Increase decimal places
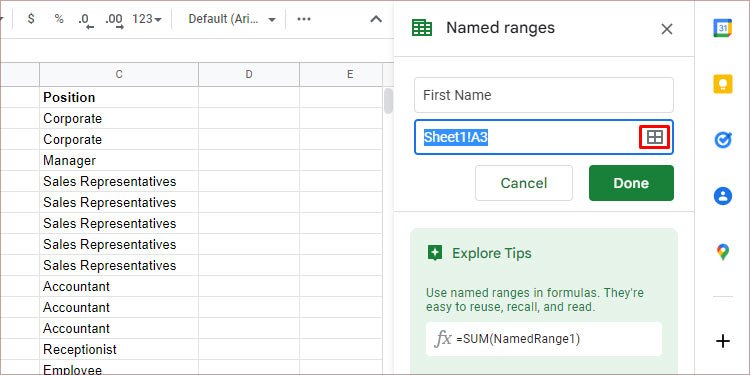This screenshot has height=375, width=750. [x=114, y=20]
